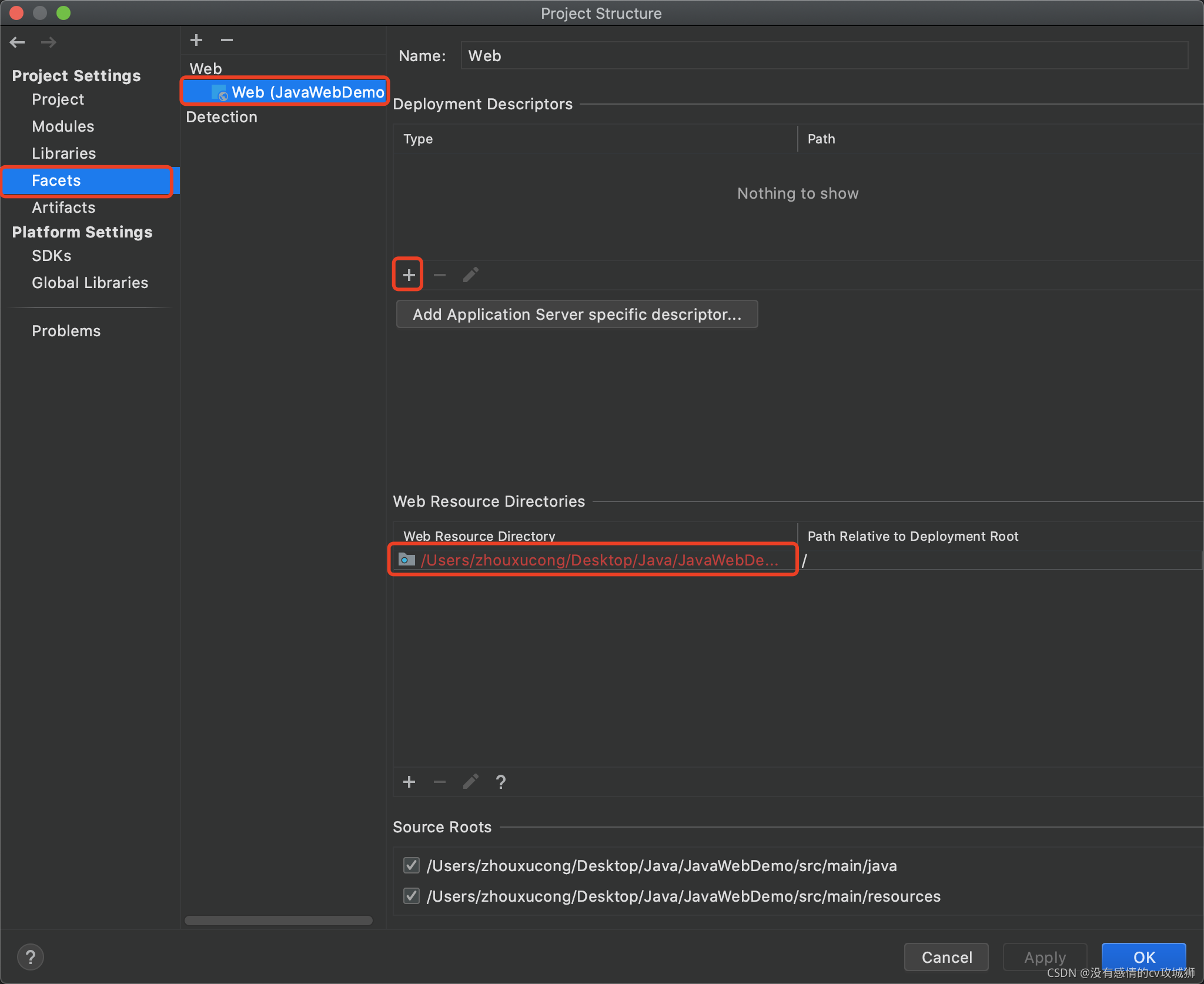Expand the Modules section
This screenshot has width=1204, height=984.
(x=62, y=126)
